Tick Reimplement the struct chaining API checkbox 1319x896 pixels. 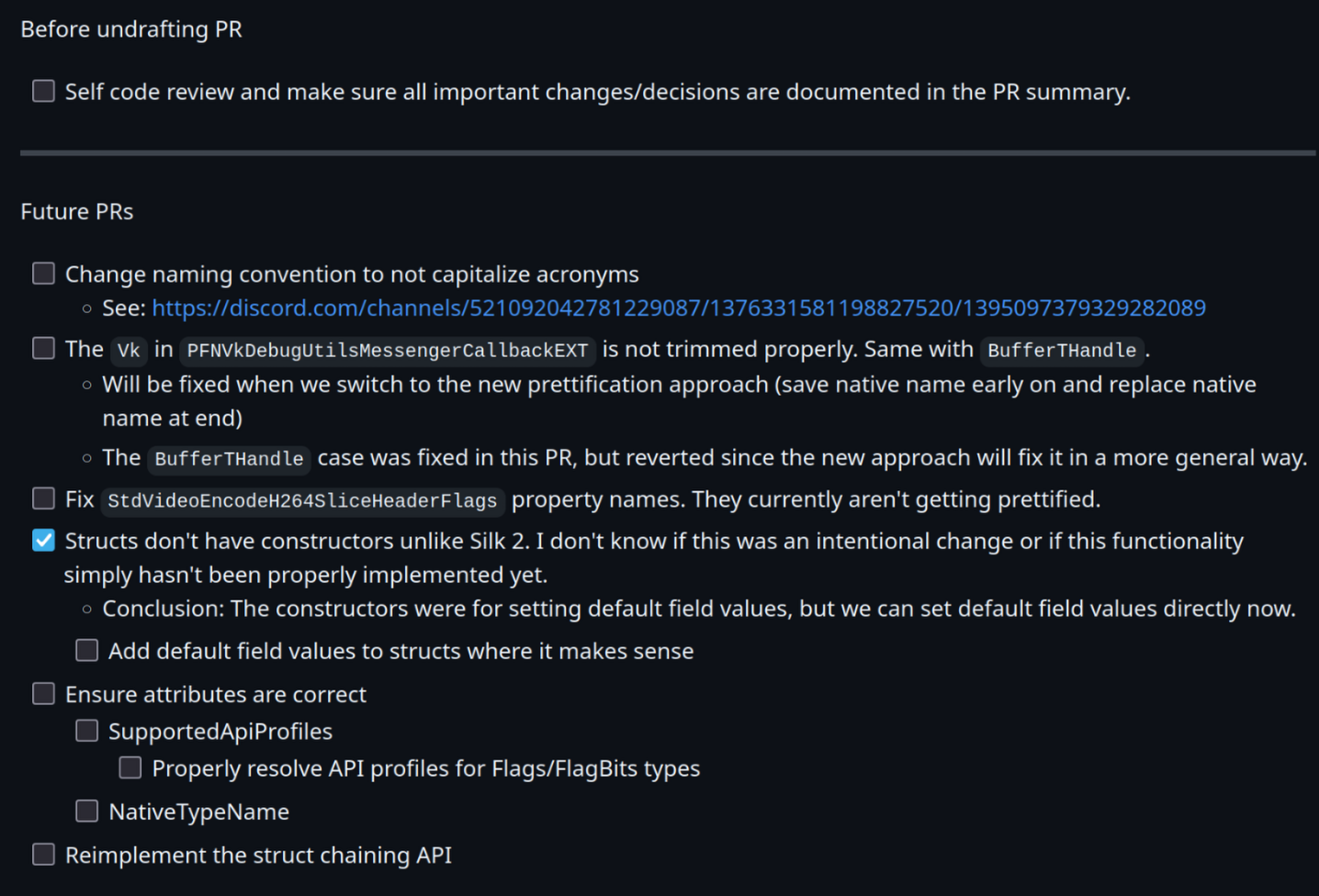[43, 854]
